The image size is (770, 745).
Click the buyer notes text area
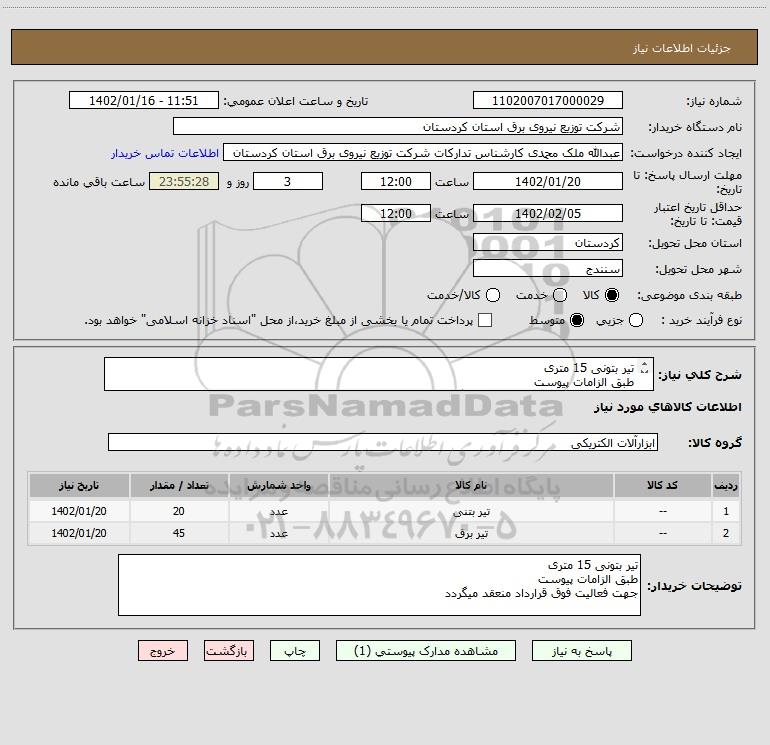tap(379, 585)
